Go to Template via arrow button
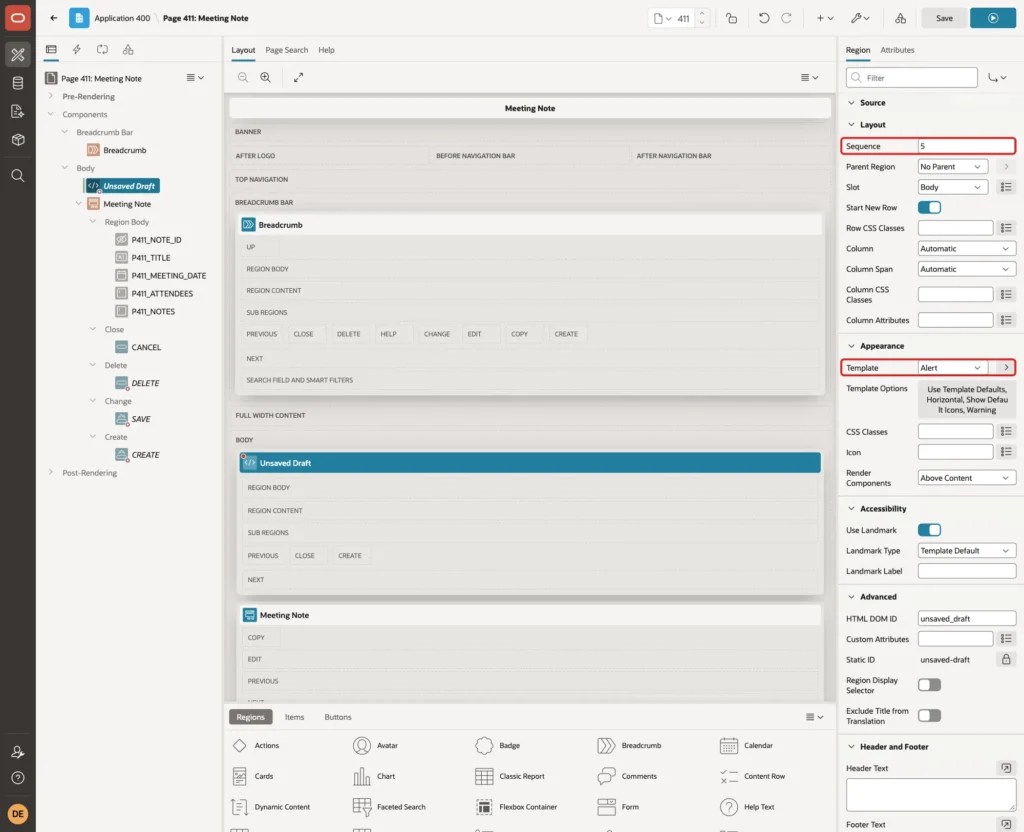 [1006, 368]
